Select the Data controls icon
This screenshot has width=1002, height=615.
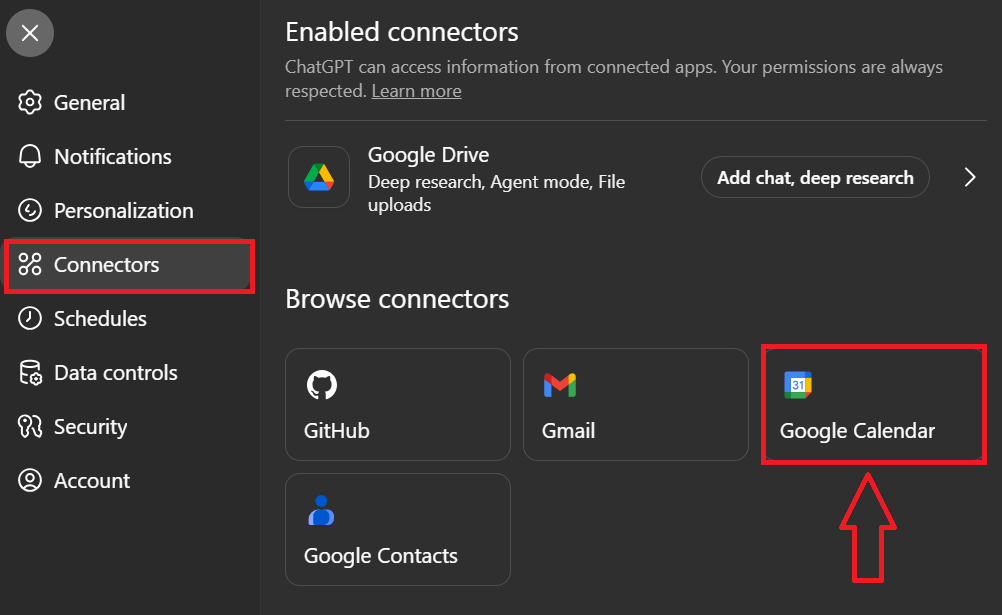pos(30,372)
